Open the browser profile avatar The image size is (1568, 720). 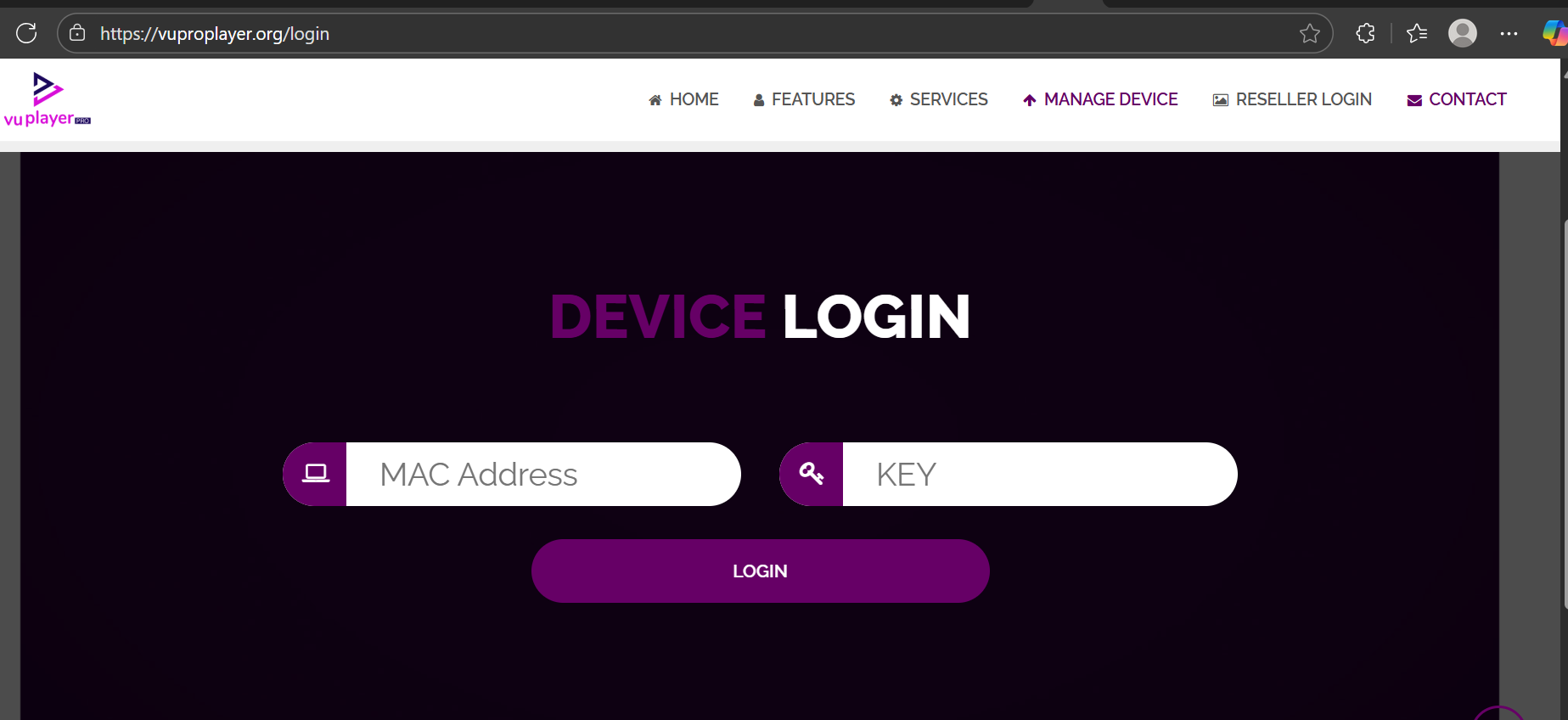(x=1463, y=33)
